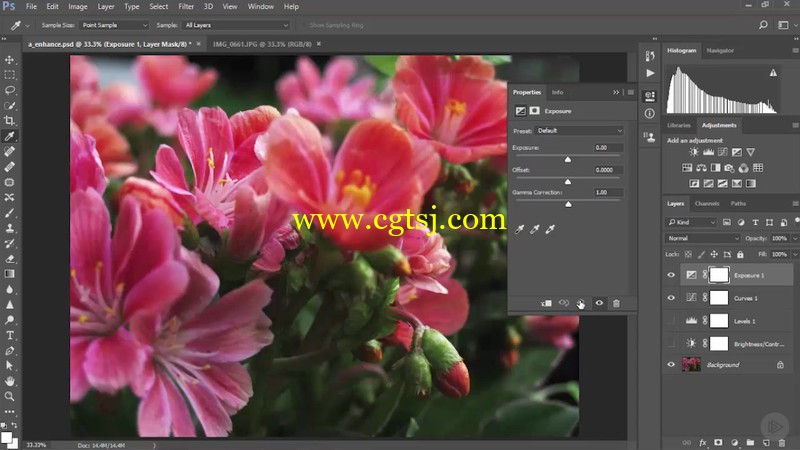This screenshot has height=450, width=800.
Task: Click the histogram cached data warning icon
Action: (x=773, y=73)
